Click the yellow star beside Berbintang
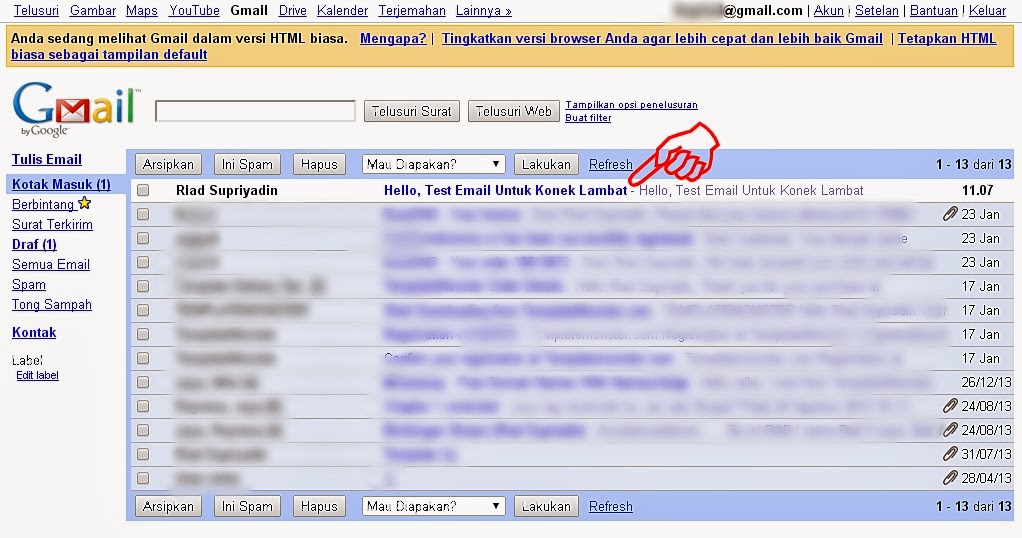The height and width of the screenshot is (538, 1022). click(x=85, y=203)
